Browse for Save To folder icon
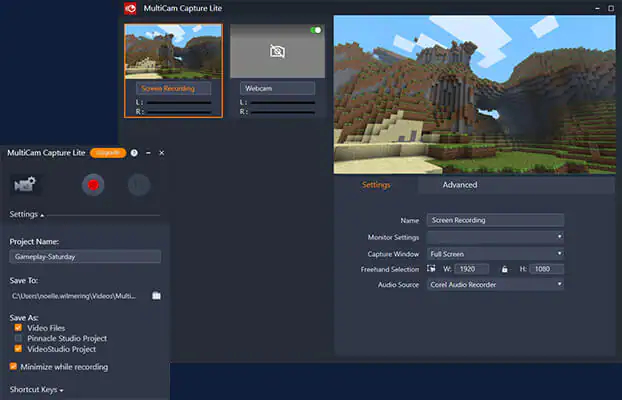This screenshot has height=400, width=622. tap(156, 296)
